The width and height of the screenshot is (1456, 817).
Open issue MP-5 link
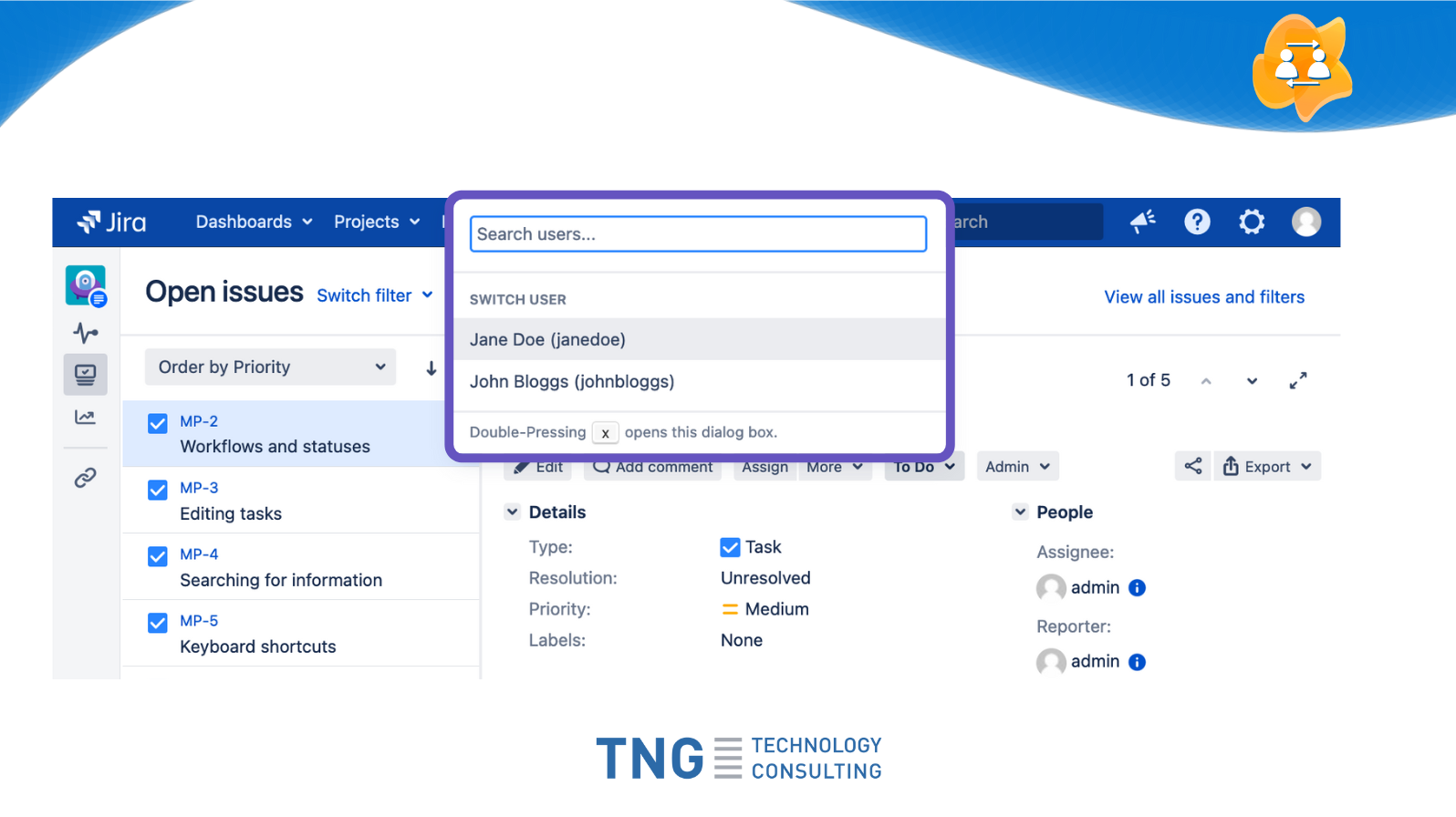point(199,621)
